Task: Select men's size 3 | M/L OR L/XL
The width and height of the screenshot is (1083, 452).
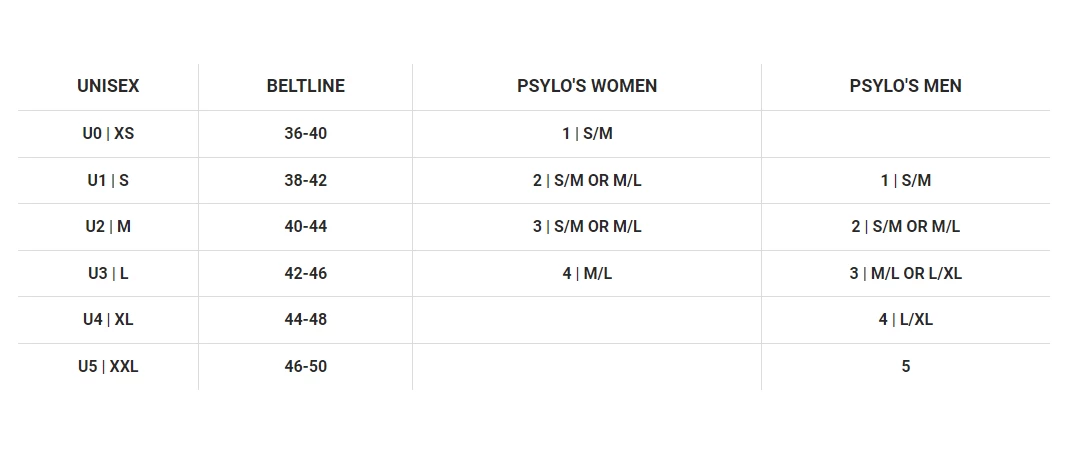Action: pyautogui.click(x=905, y=273)
